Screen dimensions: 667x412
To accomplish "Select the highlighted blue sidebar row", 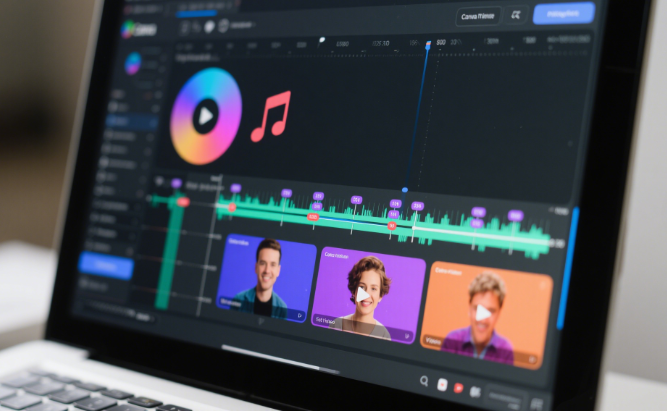I will 131,122.
